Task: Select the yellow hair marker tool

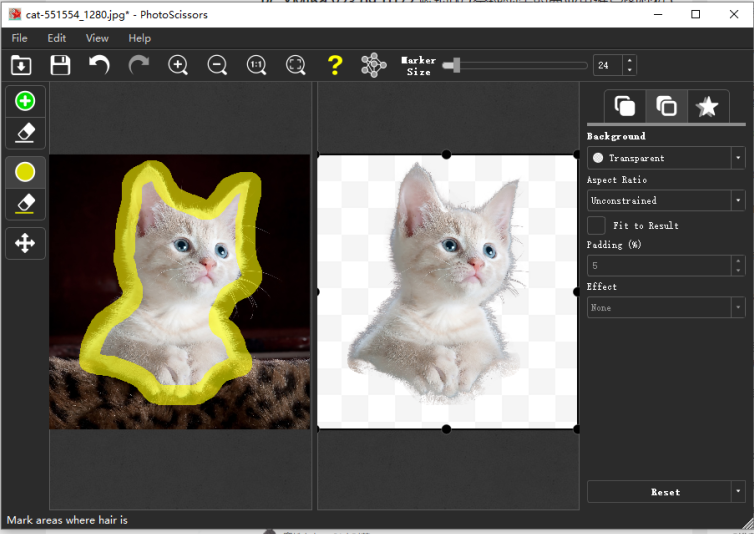Action: click(25, 172)
